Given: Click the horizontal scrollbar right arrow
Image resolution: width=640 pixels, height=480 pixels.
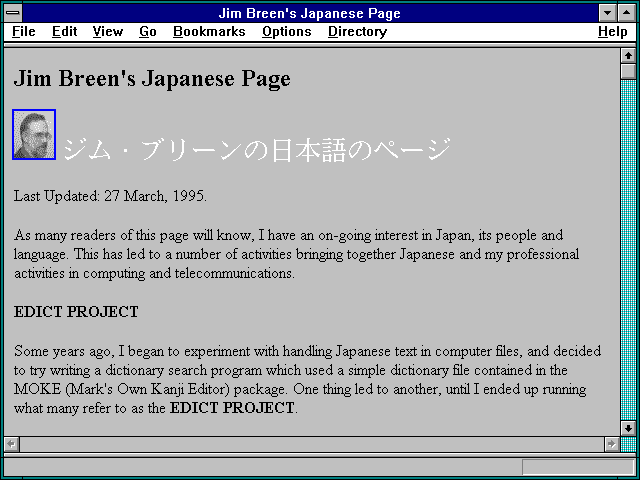Looking at the screenshot, I should [x=611, y=444].
